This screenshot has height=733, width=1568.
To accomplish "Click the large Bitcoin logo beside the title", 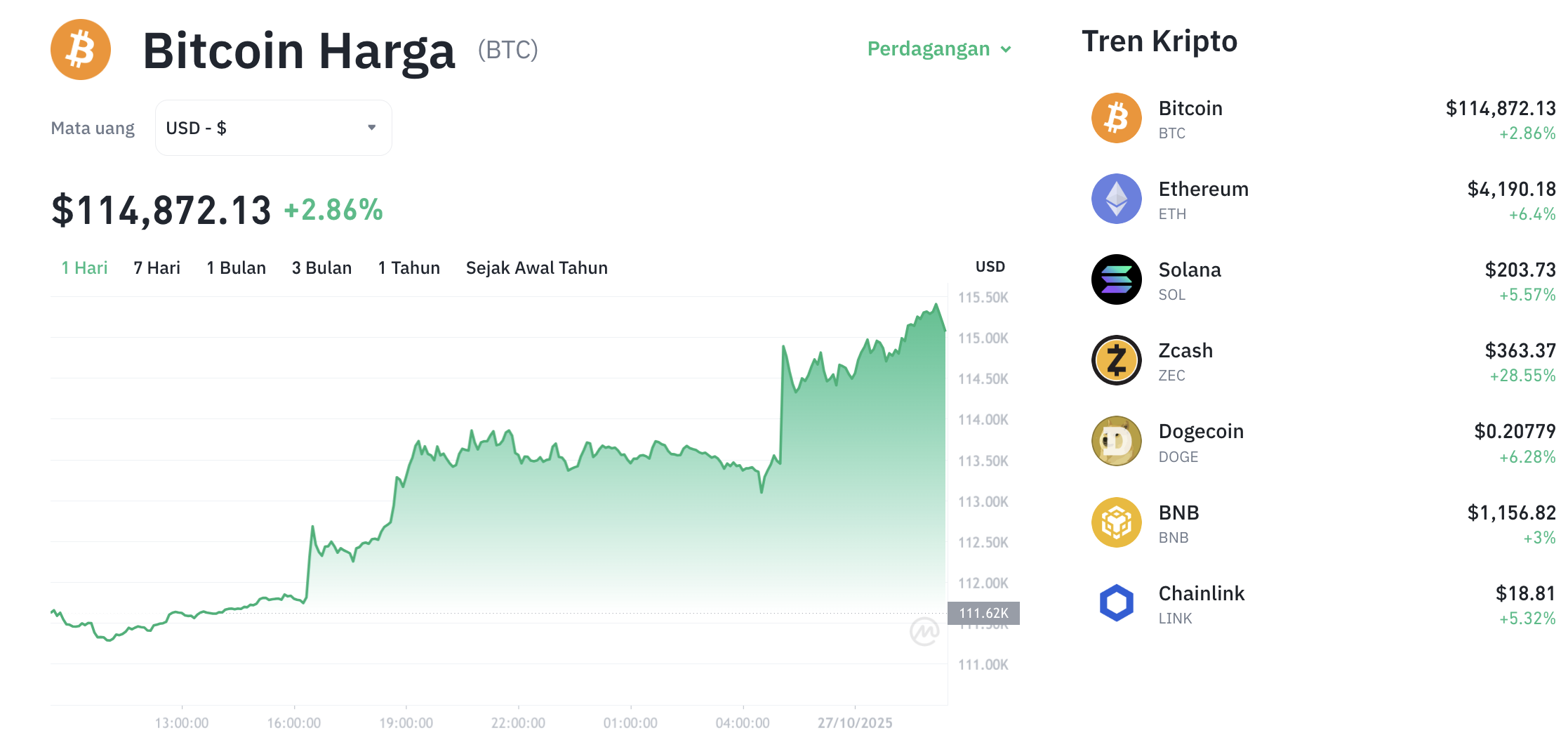I will pyautogui.click(x=81, y=50).
